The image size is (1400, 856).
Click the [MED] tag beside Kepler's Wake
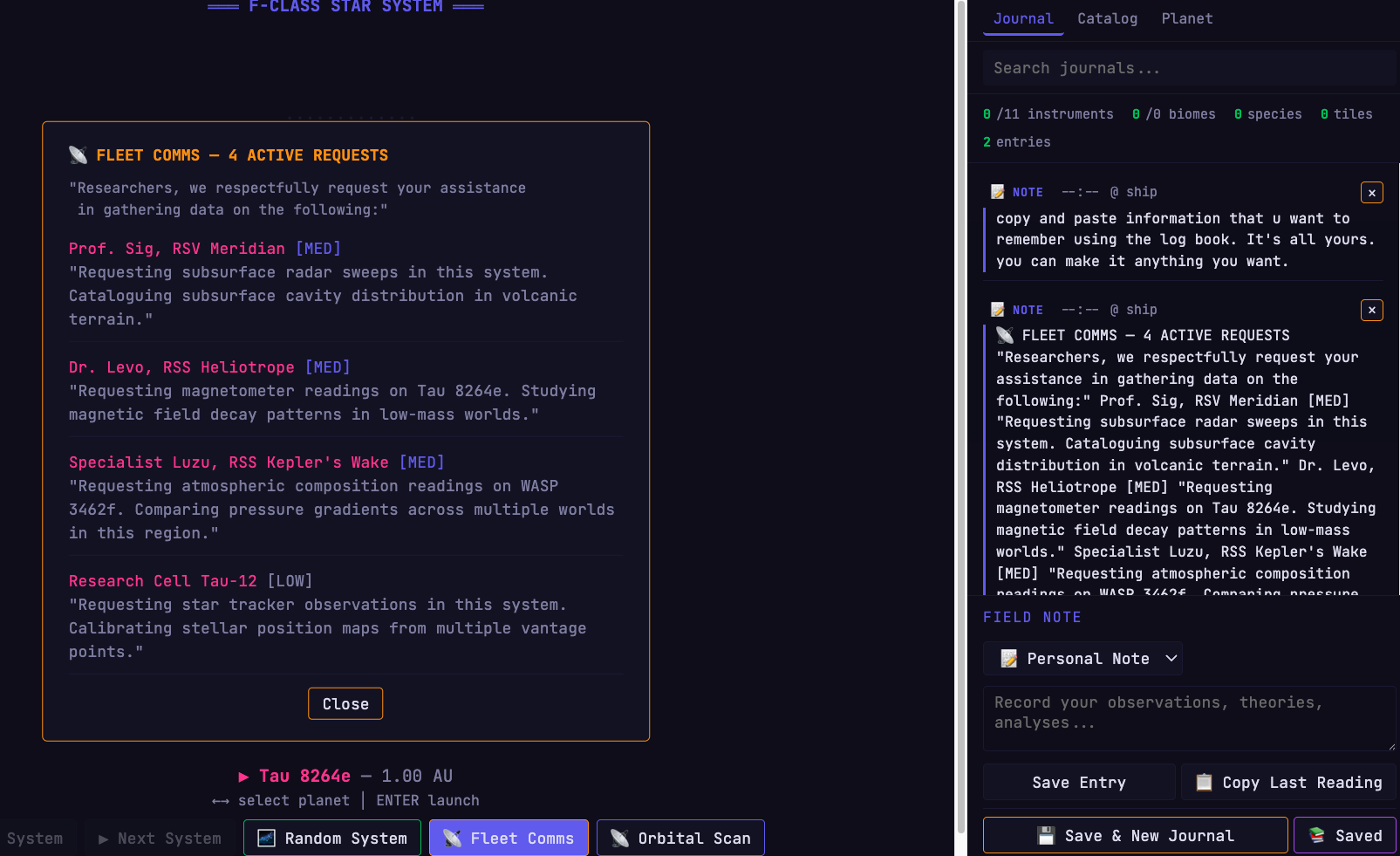(421, 462)
